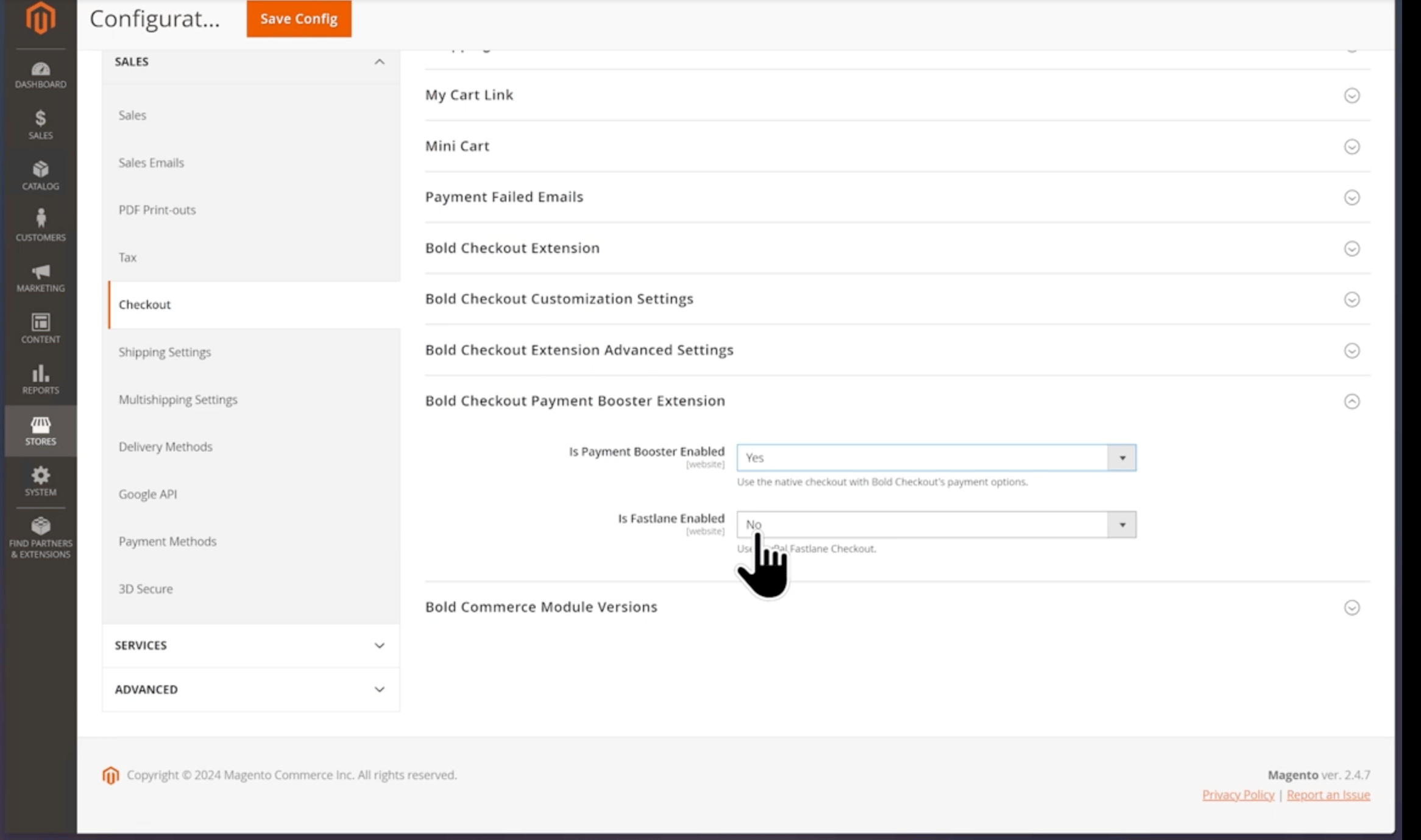Open the System gear icon

pos(40,481)
